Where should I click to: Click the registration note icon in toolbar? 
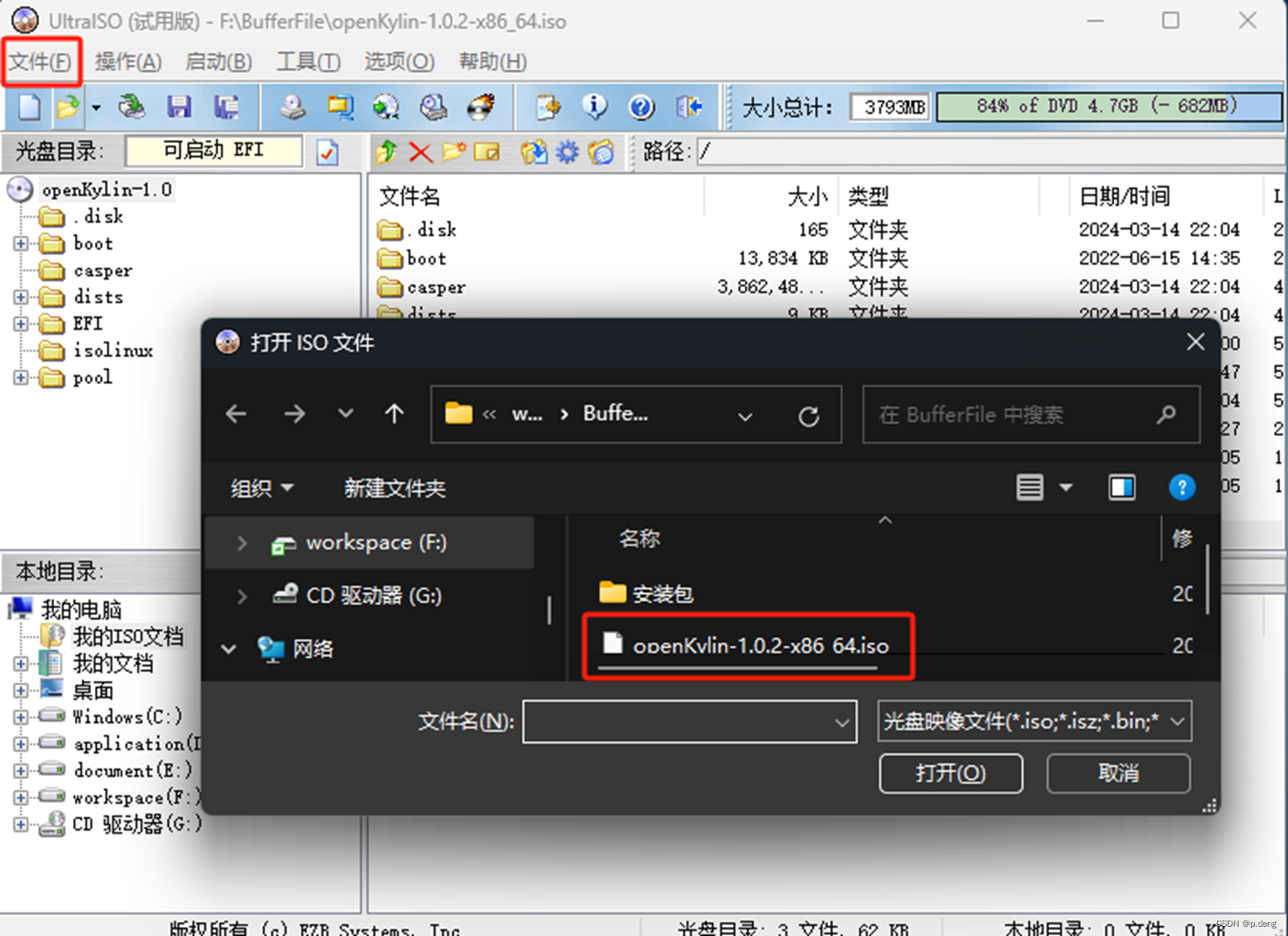(x=548, y=107)
